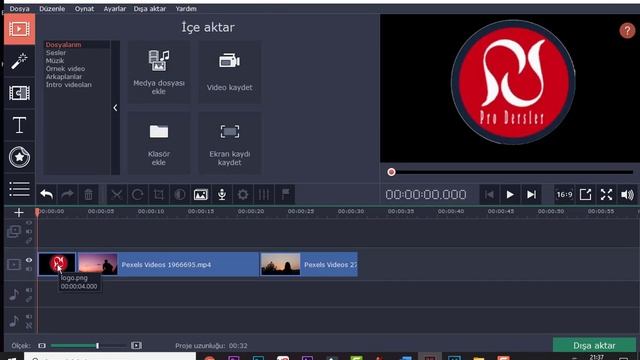Collapse the import category list arrow
The width and height of the screenshot is (640, 360).
click(x=115, y=108)
